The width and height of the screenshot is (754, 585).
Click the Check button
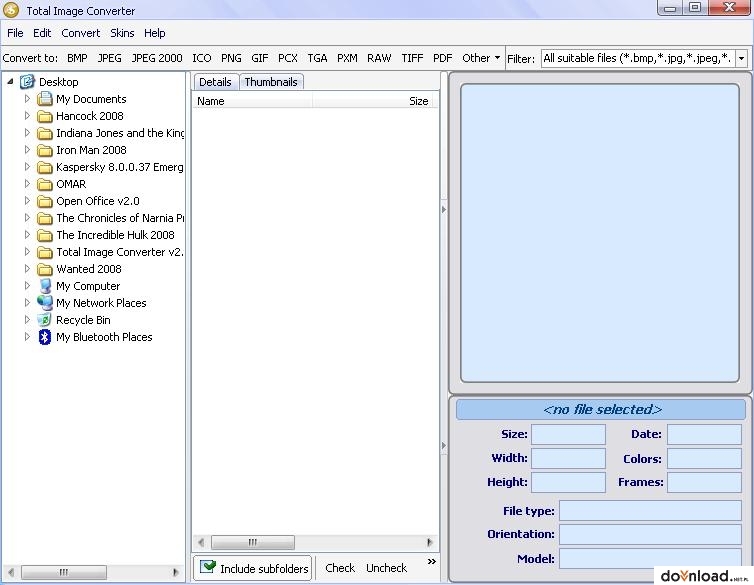coord(340,568)
